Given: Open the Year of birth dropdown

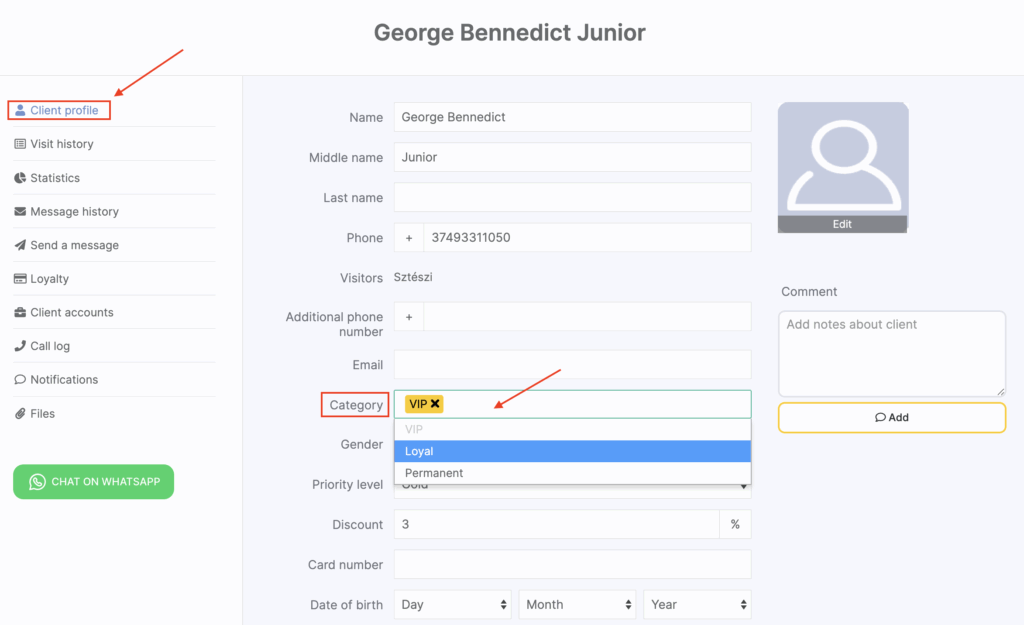Looking at the screenshot, I should [697, 604].
